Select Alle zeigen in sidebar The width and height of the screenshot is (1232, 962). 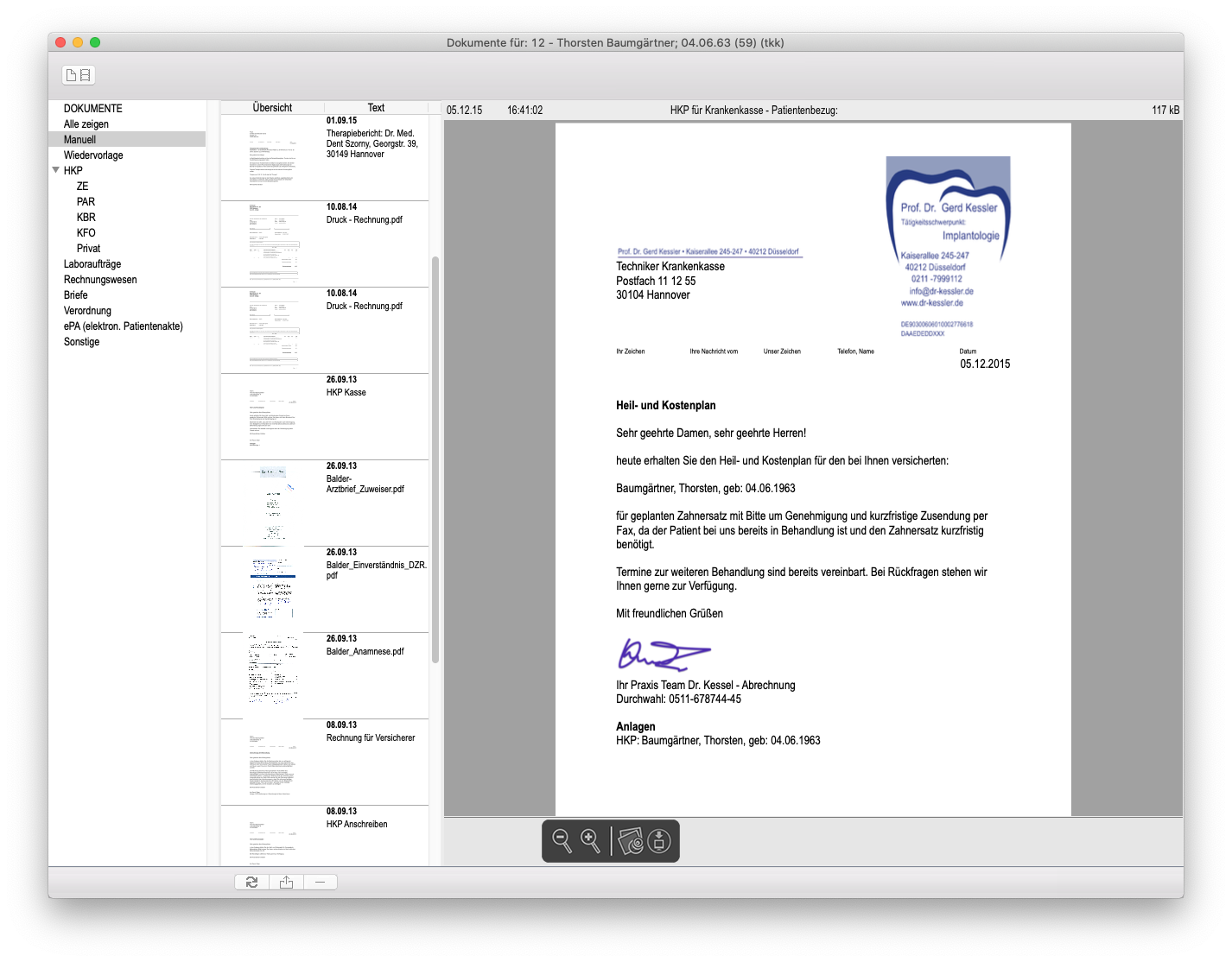(86, 124)
